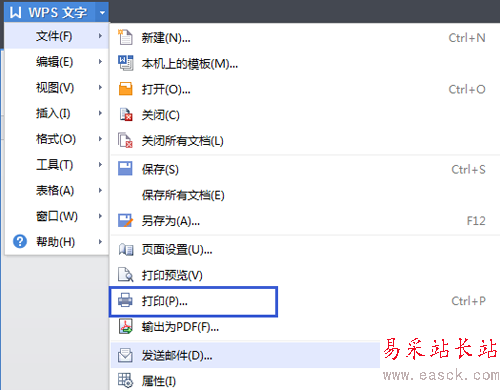Viewport: 500px width, 390px height.
Task: Select 打开(O)... menu entry
Action: coord(305,89)
